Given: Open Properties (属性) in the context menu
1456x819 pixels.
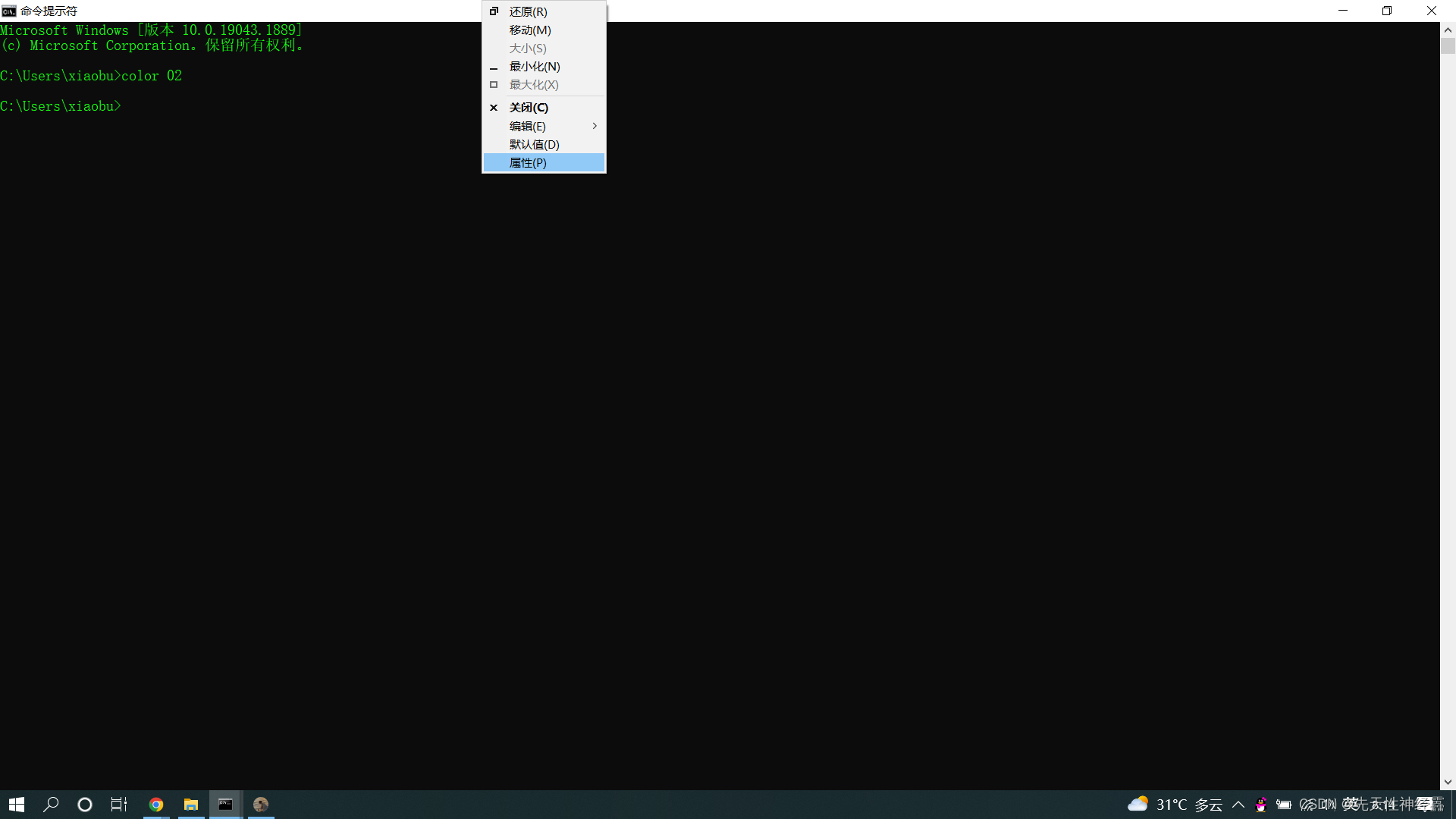Looking at the screenshot, I should [x=529, y=163].
